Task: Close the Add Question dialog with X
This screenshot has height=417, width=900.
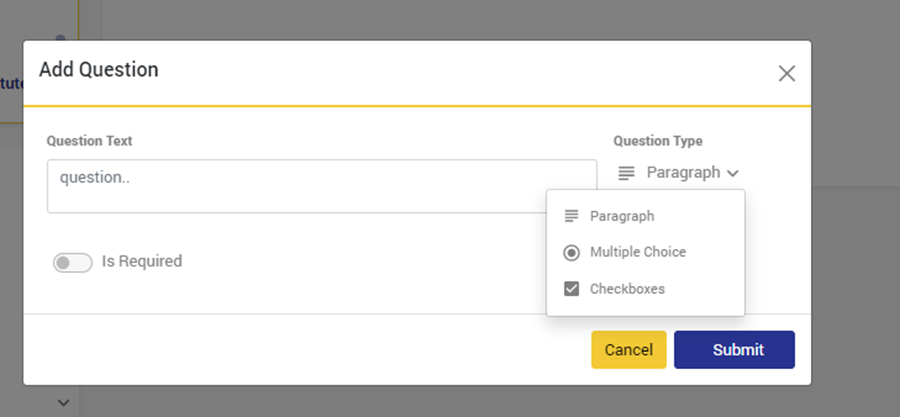Action: pyautogui.click(x=787, y=73)
